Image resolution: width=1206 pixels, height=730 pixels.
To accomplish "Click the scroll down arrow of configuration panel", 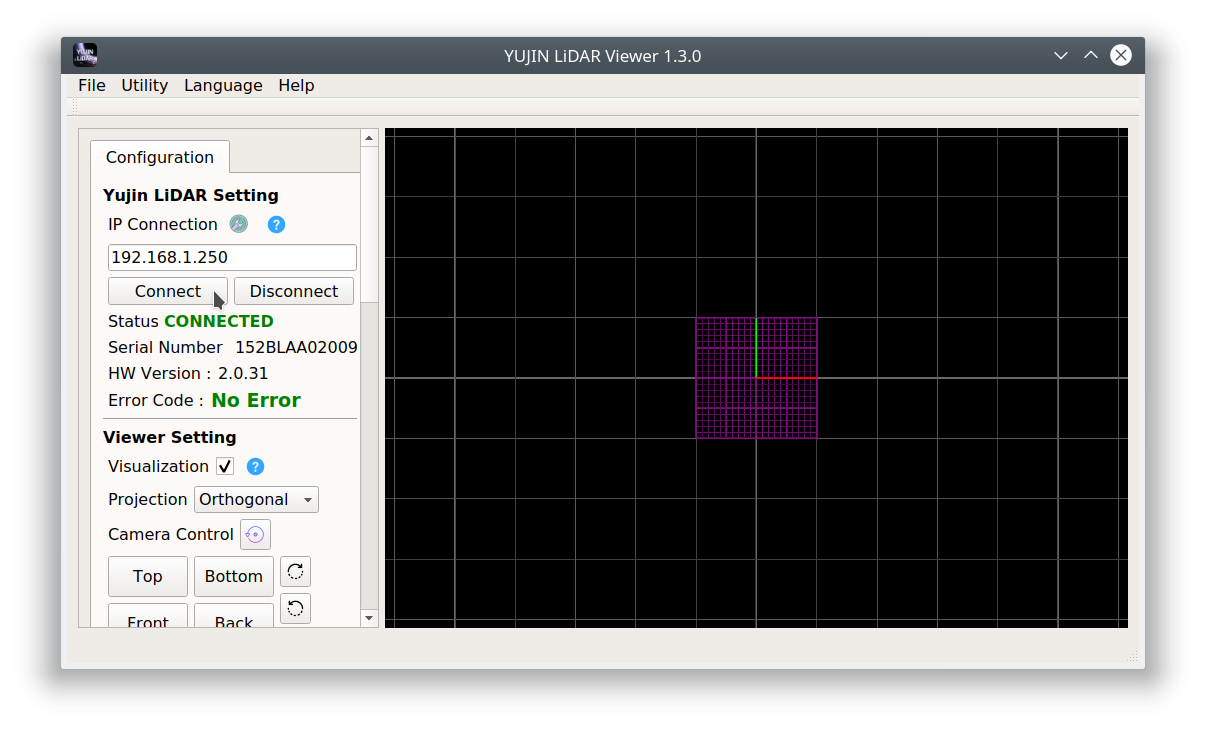I will click(370, 618).
